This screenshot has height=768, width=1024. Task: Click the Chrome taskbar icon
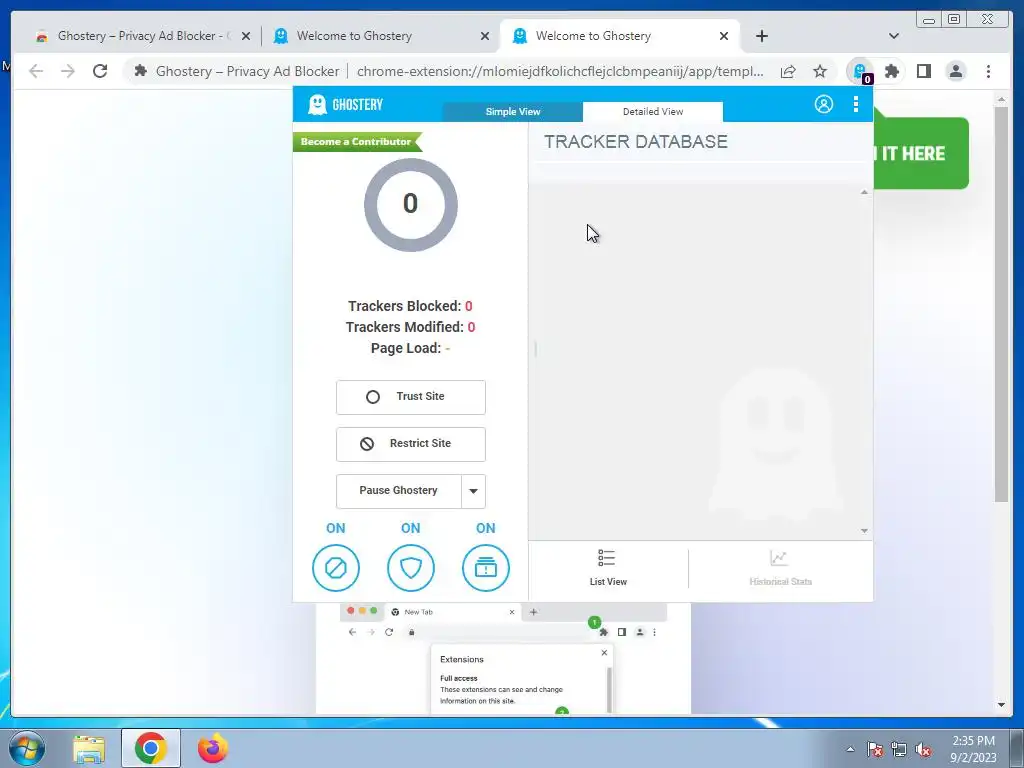click(150, 748)
